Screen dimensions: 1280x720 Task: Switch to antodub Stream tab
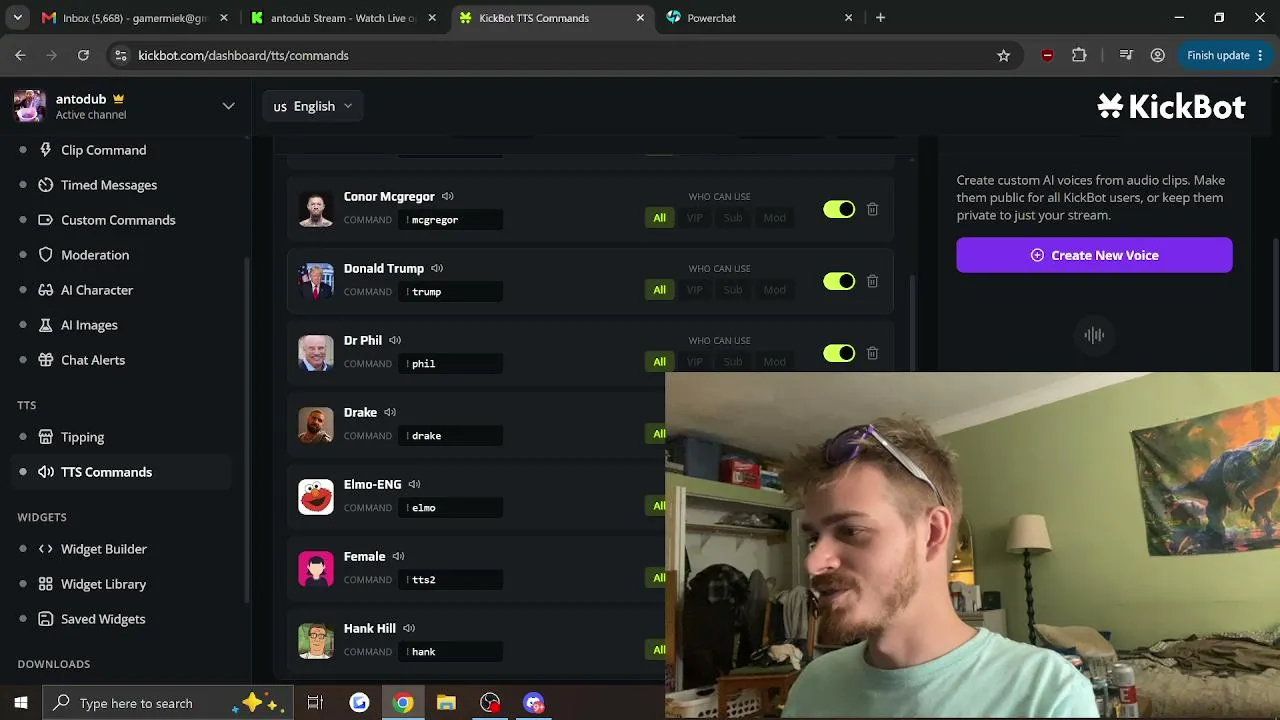tap(343, 18)
